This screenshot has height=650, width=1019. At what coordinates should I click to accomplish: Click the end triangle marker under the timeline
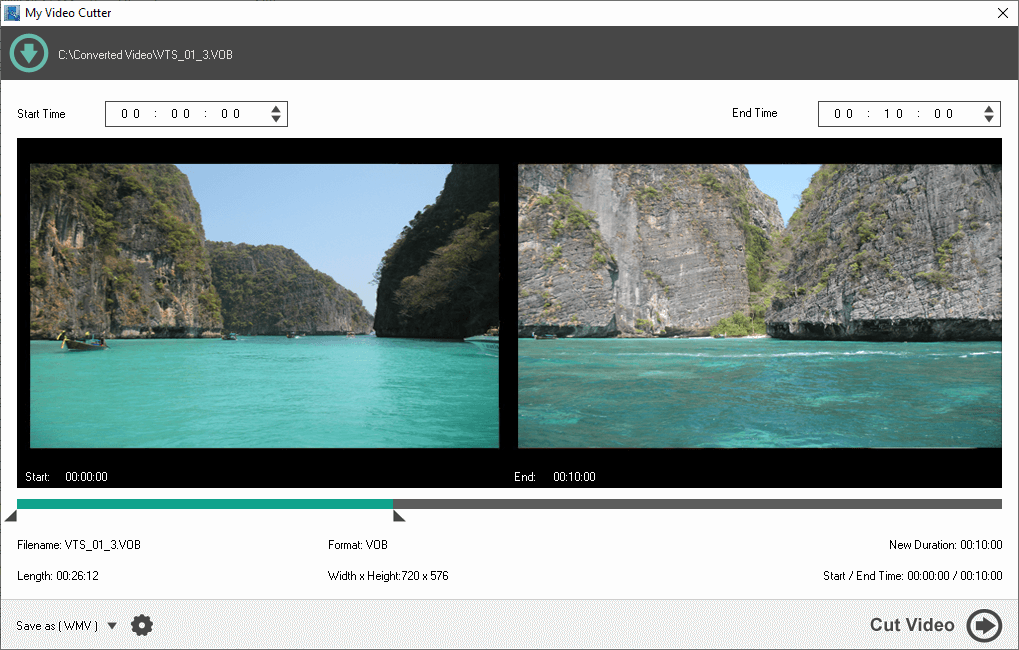pos(398,517)
